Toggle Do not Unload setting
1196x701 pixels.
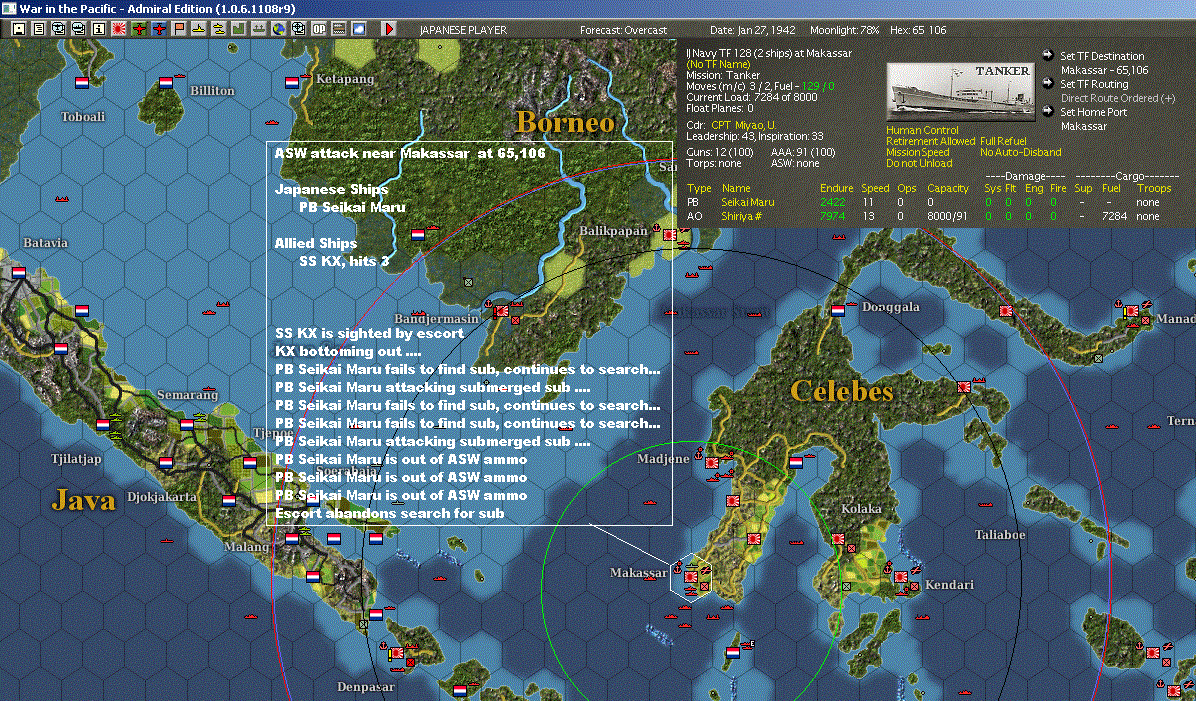coord(919,163)
